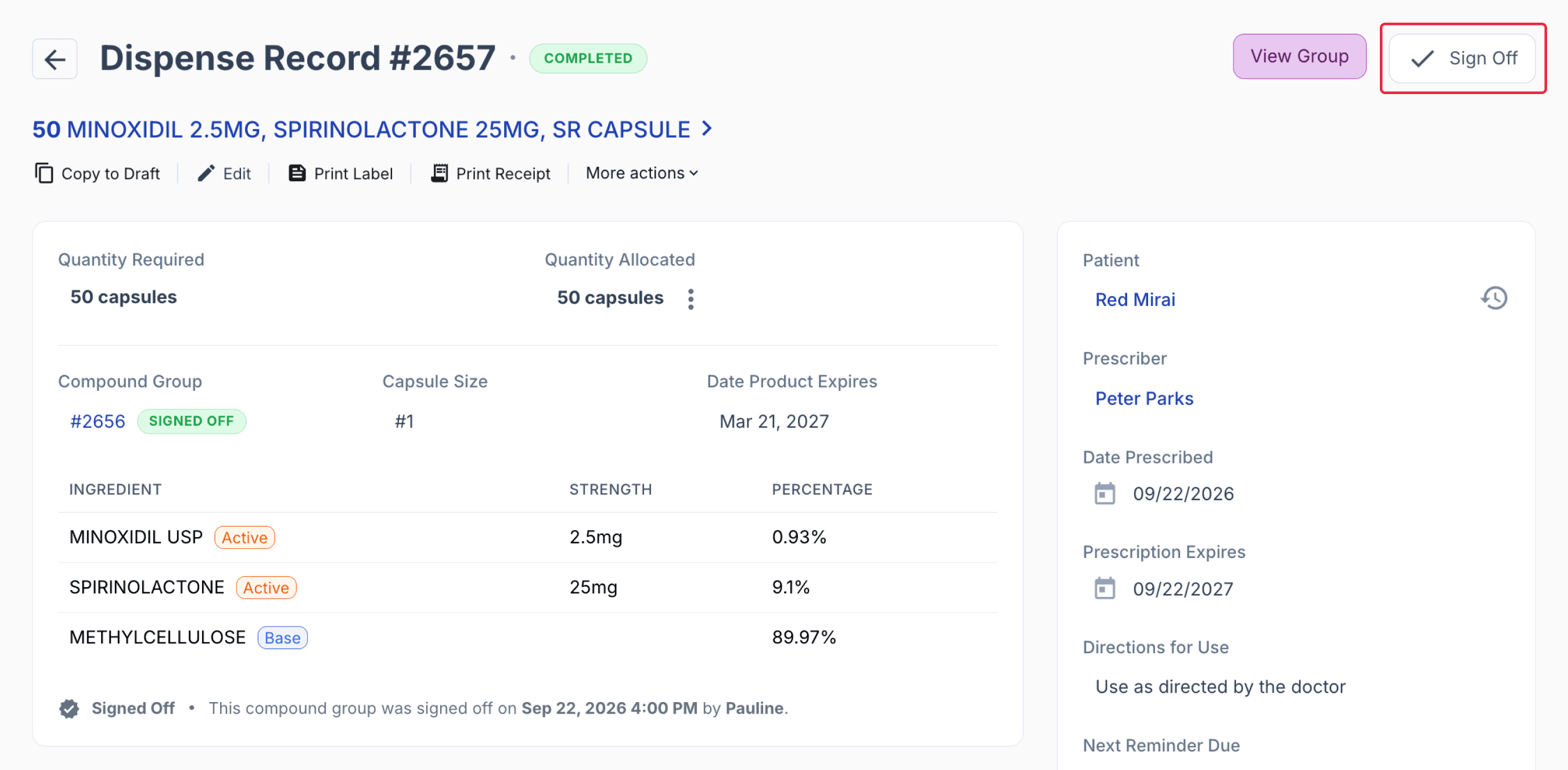Click the Print Receipt icon
The width and height of the screenshot is (1568, 770).
(x=440, y=174)
